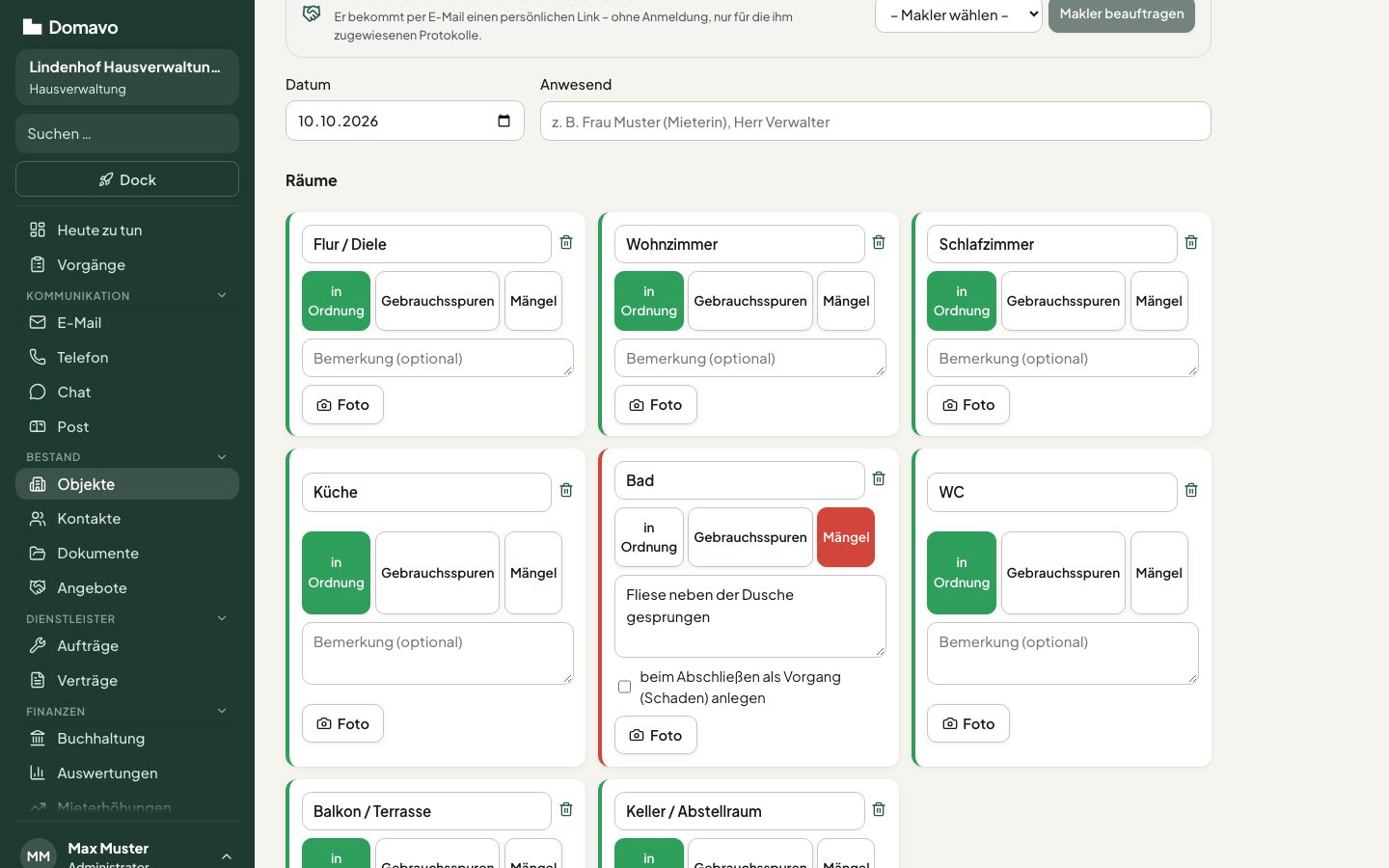Add a Foto to Küche
1389x868 pixels.
tap(342, 723)
